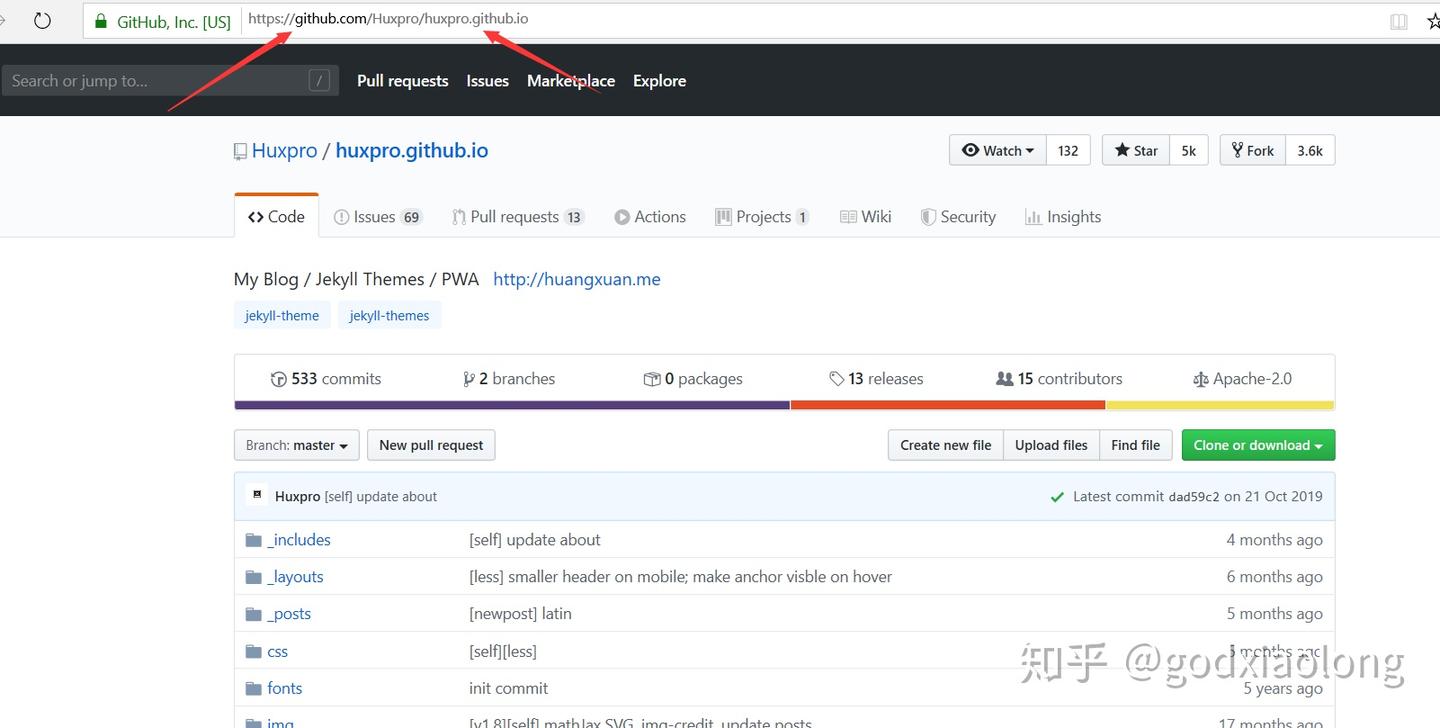Screen dimensions: 1440x728
Task: Follow the http://huangxuan.me link
Action: [x=576, y=279]
